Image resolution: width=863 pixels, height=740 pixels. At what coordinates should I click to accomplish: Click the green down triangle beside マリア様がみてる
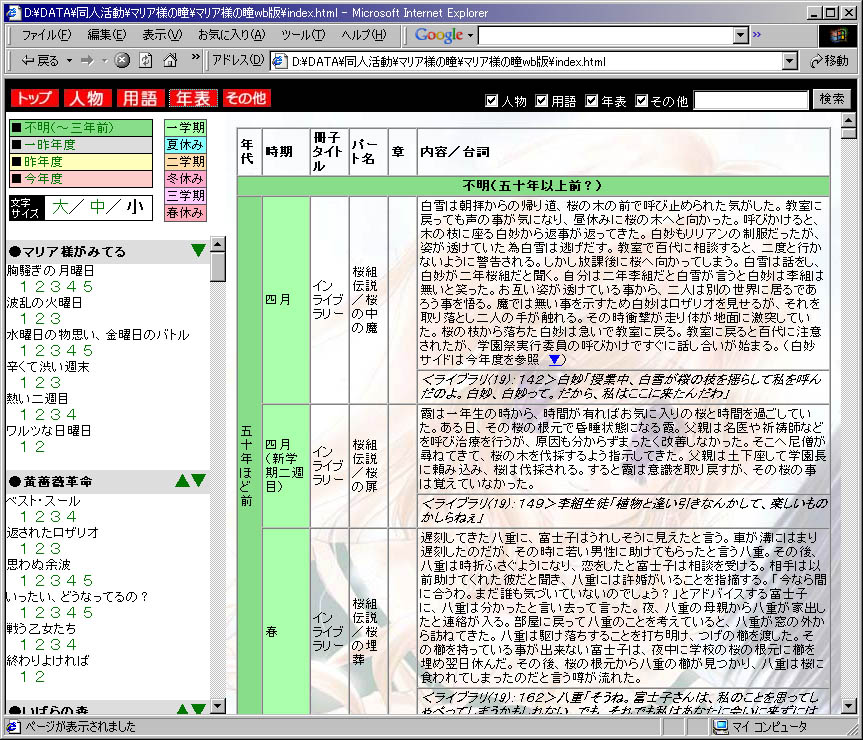point(198,251)
